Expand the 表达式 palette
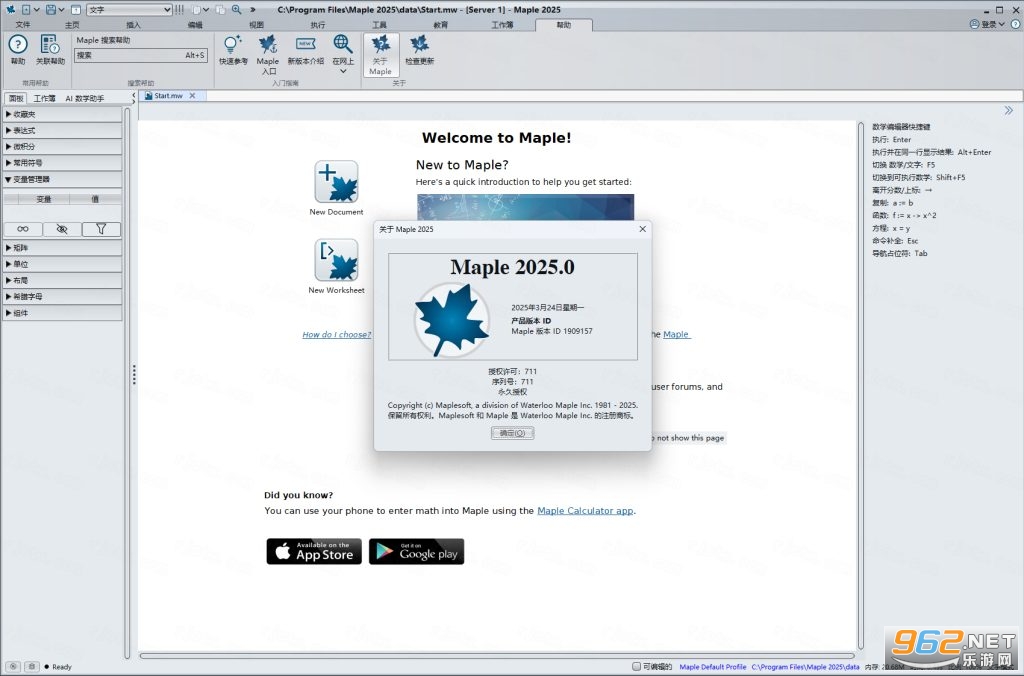The image size is (1024, 676). pos(62,131)
